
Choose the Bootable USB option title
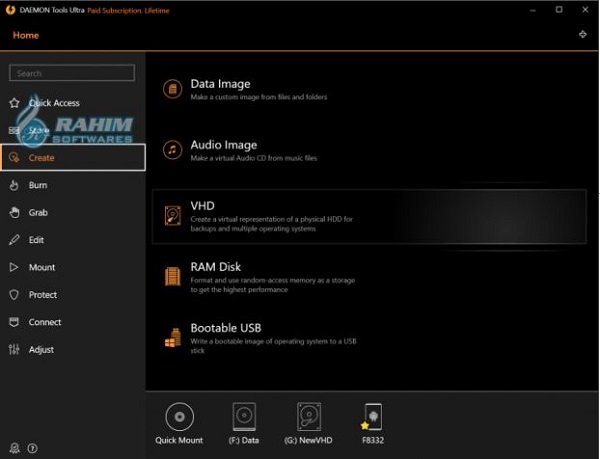(226, 328)
